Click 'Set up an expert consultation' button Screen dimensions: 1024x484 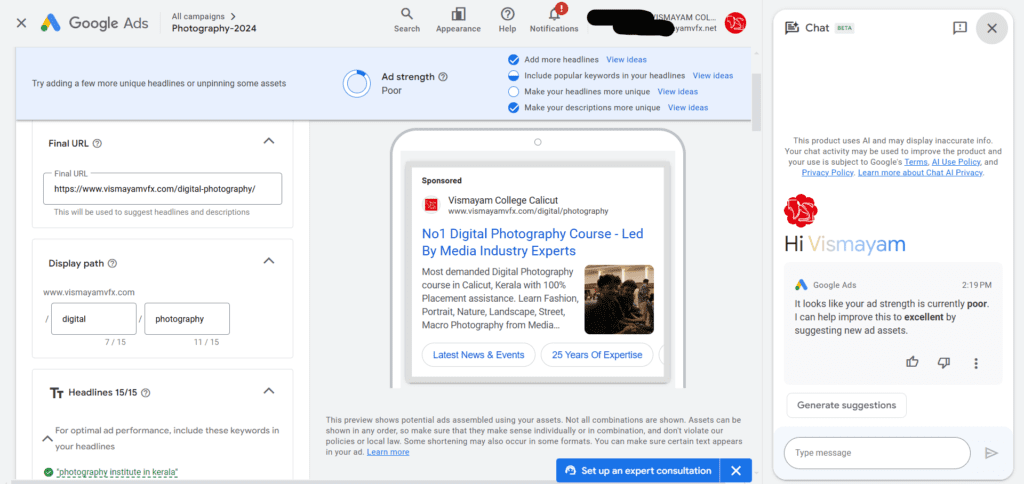coord(638,470)
